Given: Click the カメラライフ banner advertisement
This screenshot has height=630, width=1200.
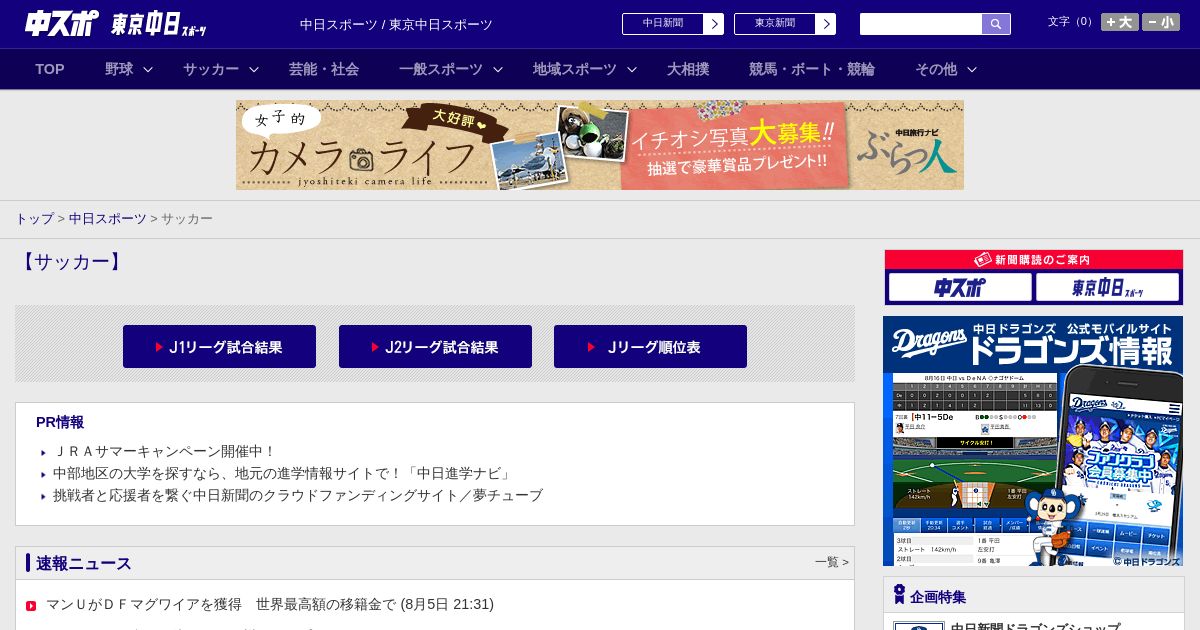Looking at the screenshot, I should 600,145.
